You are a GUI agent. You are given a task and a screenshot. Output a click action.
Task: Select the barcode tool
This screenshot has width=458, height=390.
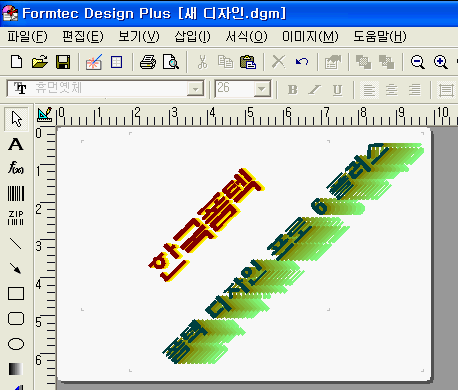coord(16,193)
